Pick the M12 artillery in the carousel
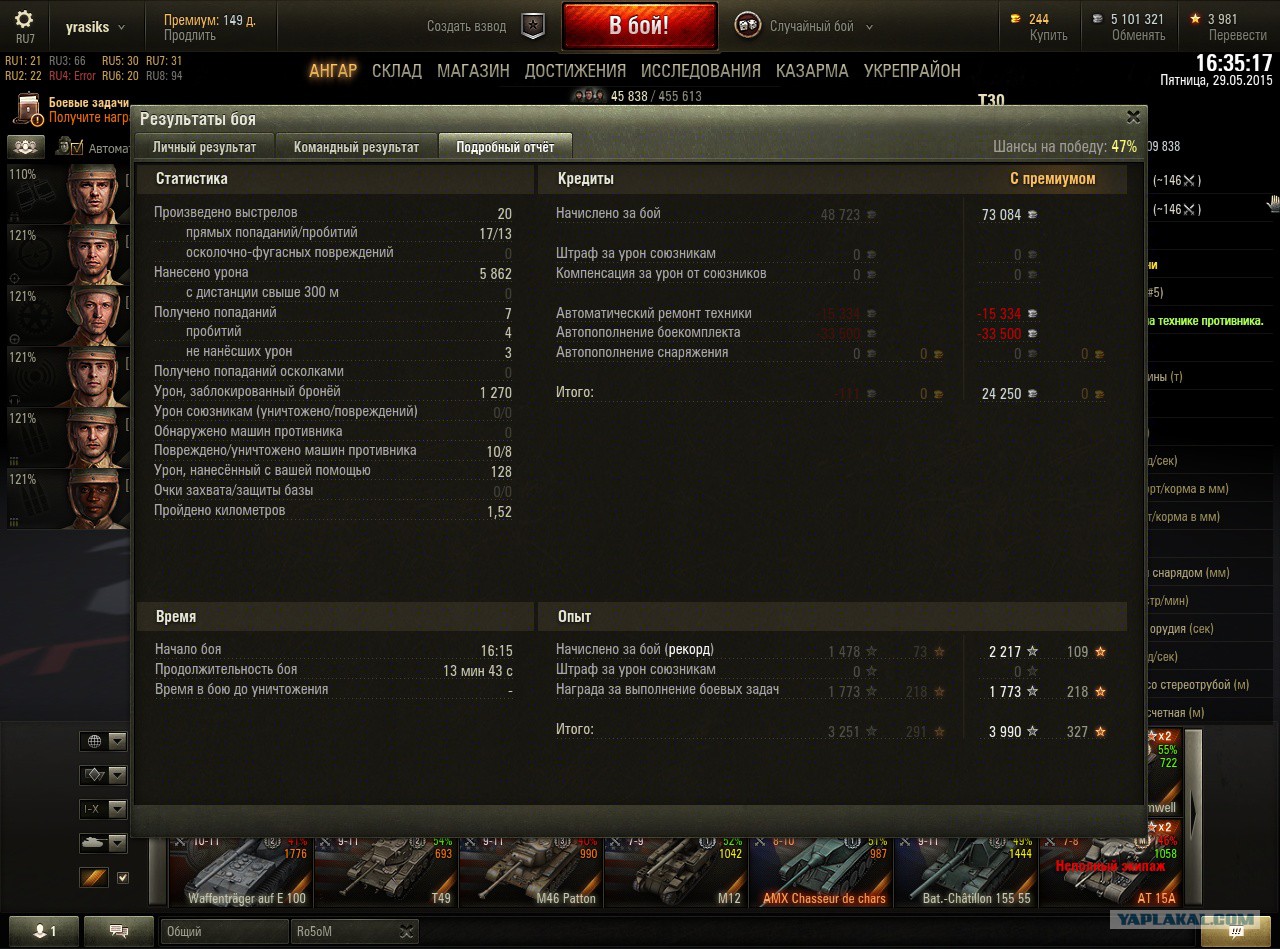 [x=674, y=870]
